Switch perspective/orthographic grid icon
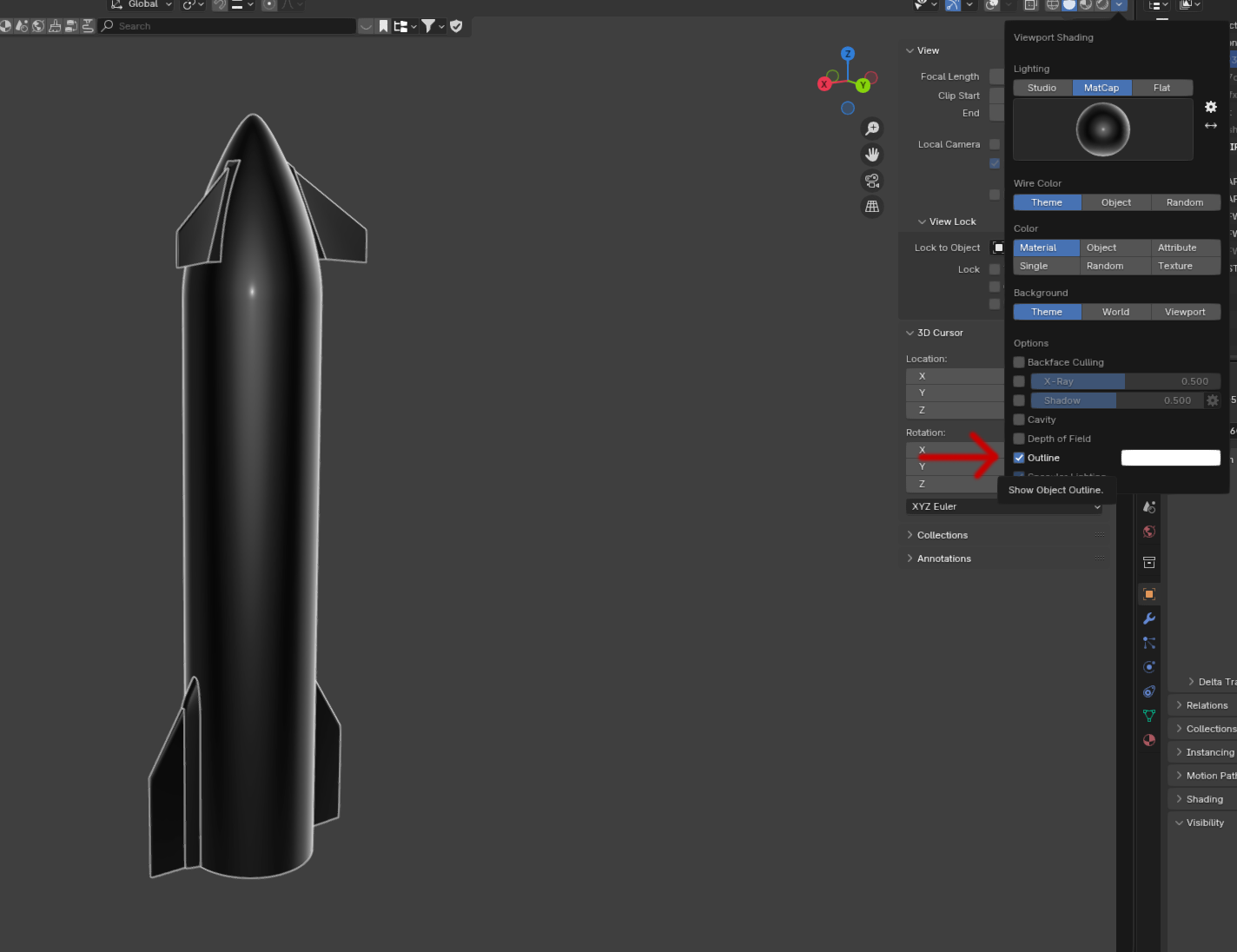1237x952 pixels. pos(872,207)
